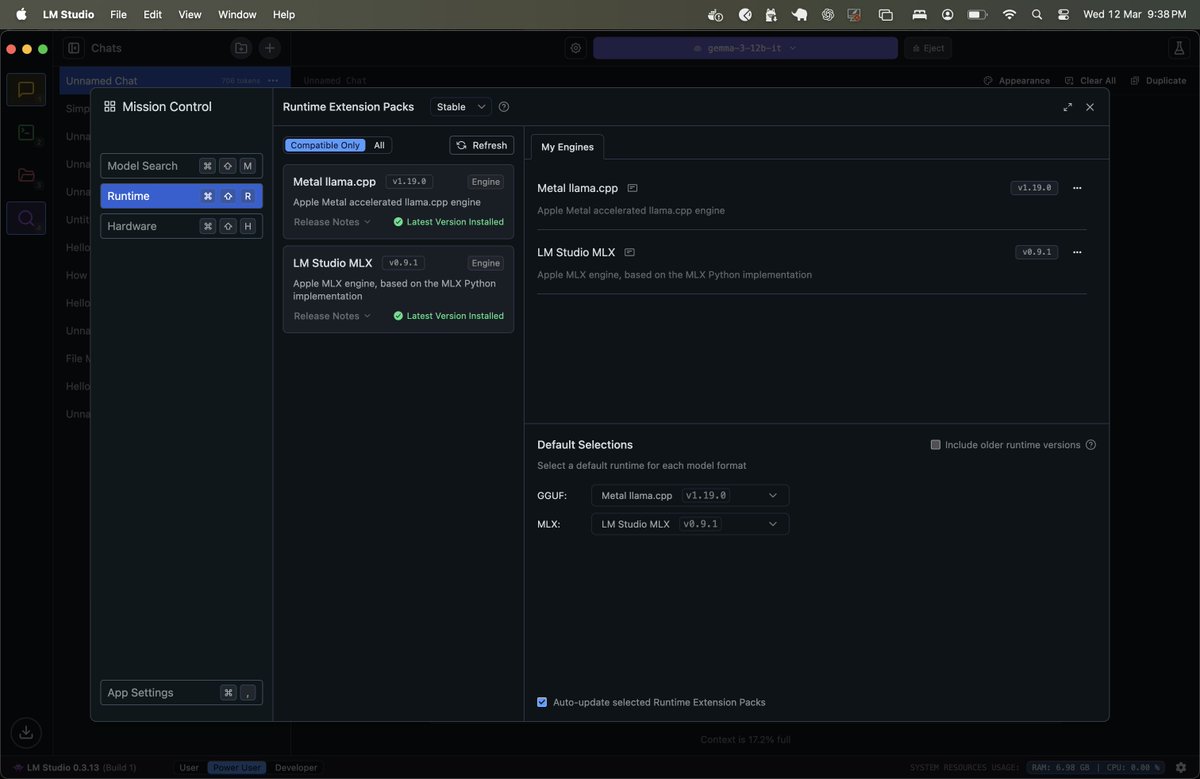1200x779 pixels.
Task: Open the Apple menu
Action: tap(21, 15)
